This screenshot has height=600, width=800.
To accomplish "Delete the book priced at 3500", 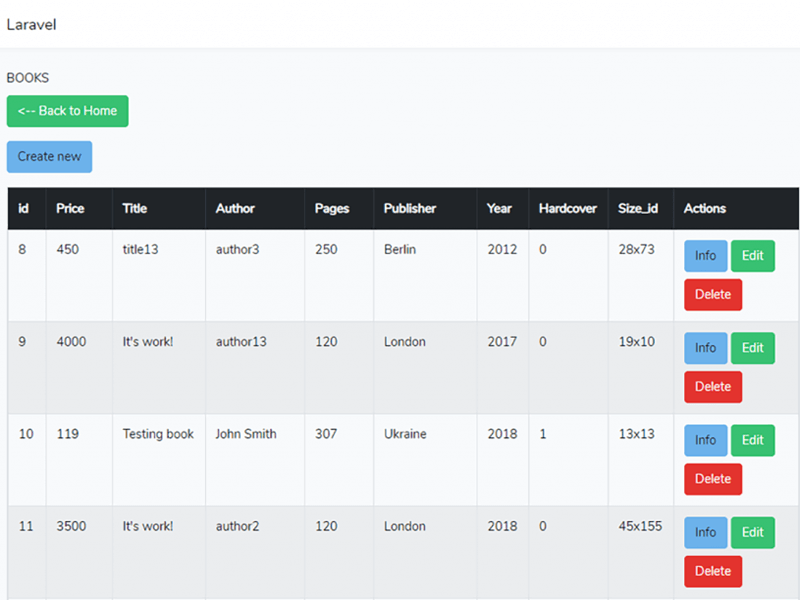I will [712, 571].
